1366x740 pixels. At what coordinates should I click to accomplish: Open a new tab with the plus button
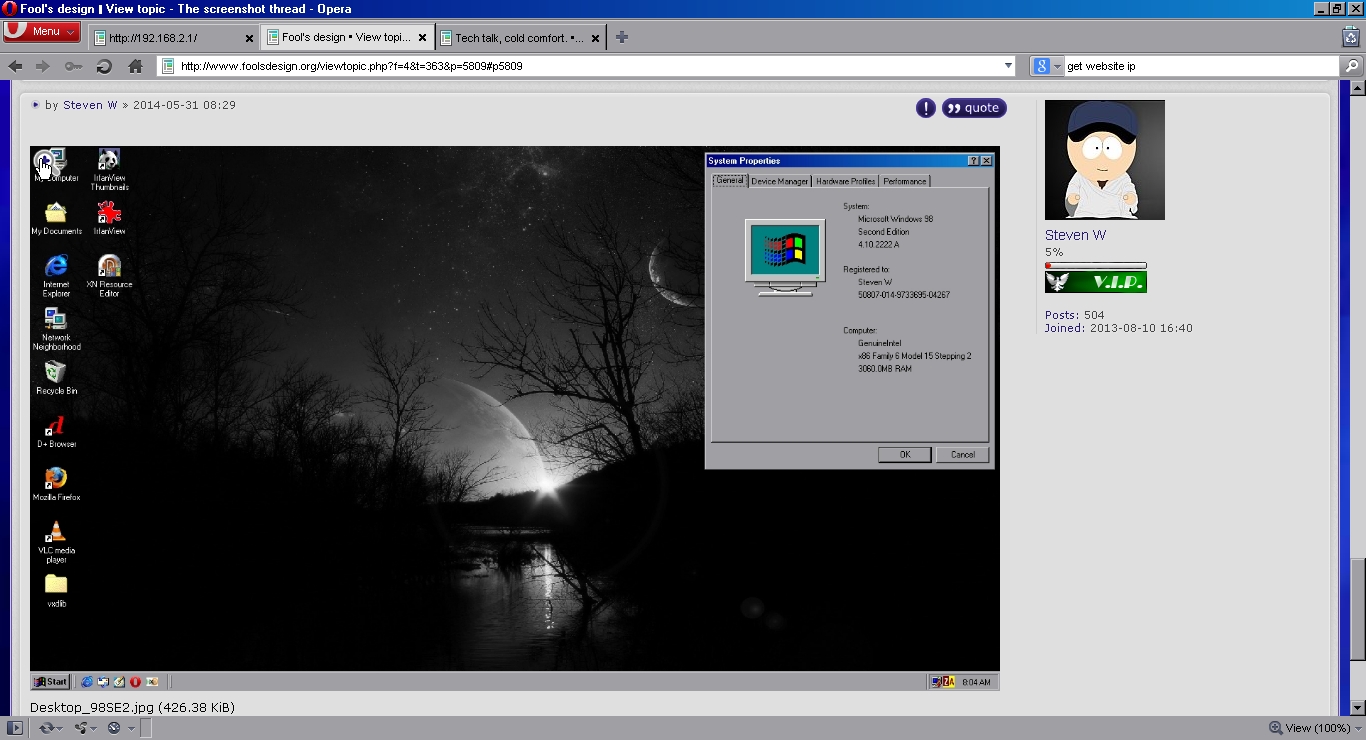click(x=622, y=37)
